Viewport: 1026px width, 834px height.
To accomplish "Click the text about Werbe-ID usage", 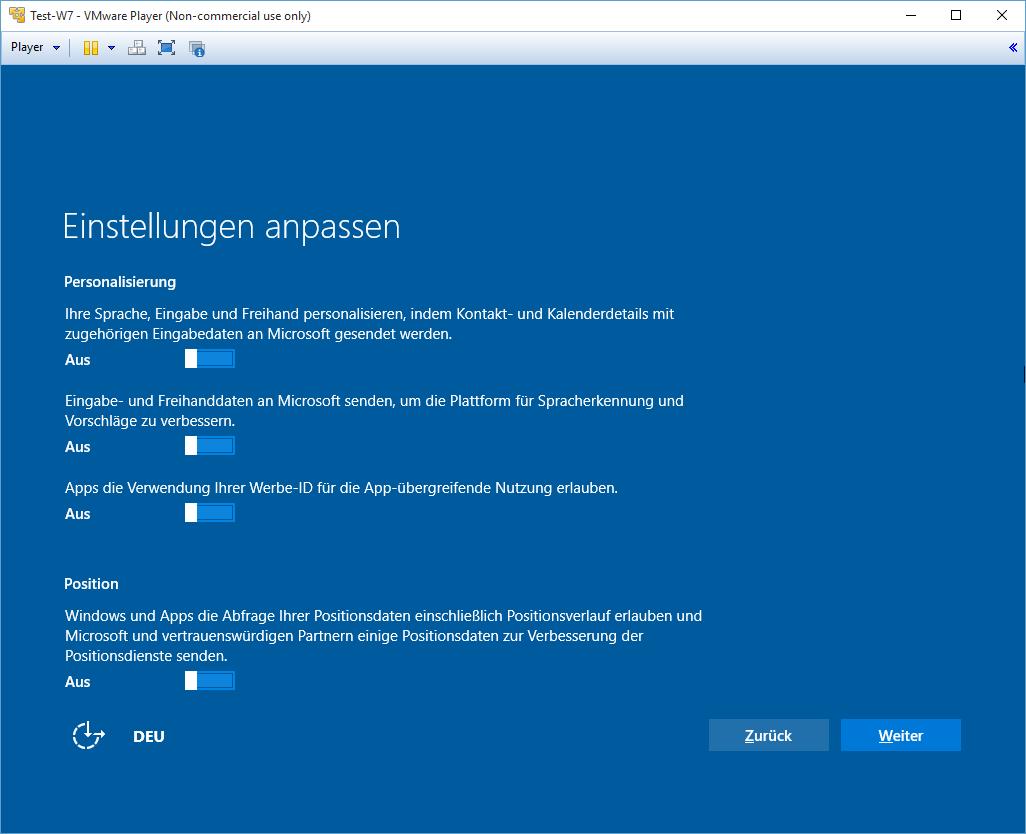I will tap(341, 488).
